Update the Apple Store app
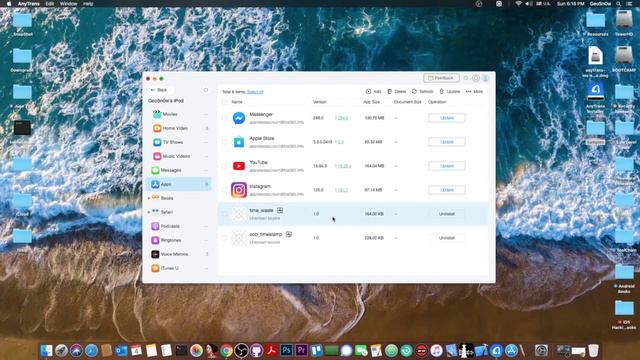The width and height of the screenshot is (640, 360). (x=447, y=142)
